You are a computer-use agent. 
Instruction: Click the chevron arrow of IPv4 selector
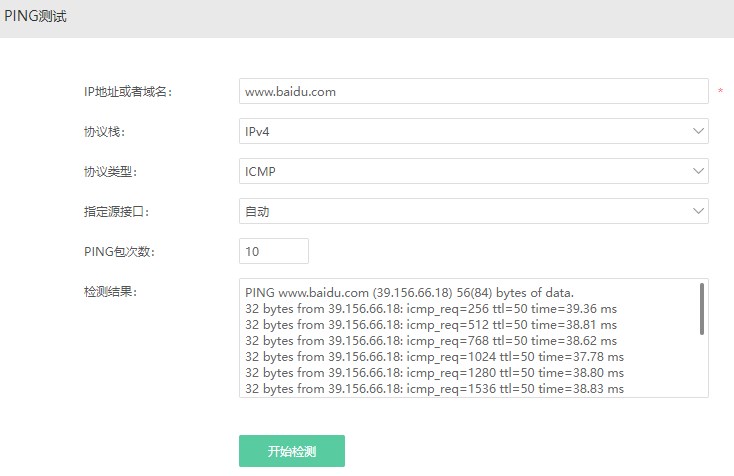tap(698, 131)
